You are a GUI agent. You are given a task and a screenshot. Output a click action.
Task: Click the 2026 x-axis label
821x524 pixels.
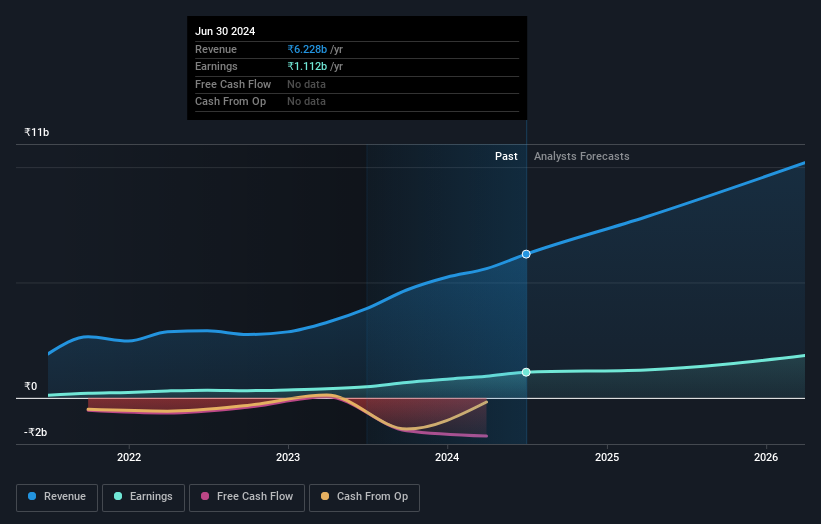coord(766,457)
